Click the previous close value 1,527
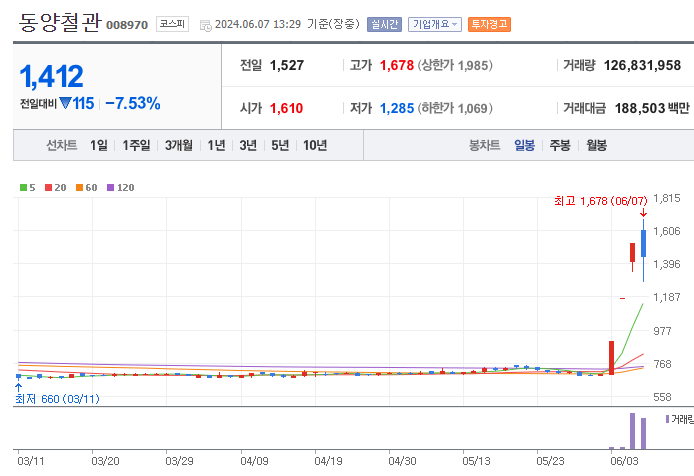 pos(287,66)
